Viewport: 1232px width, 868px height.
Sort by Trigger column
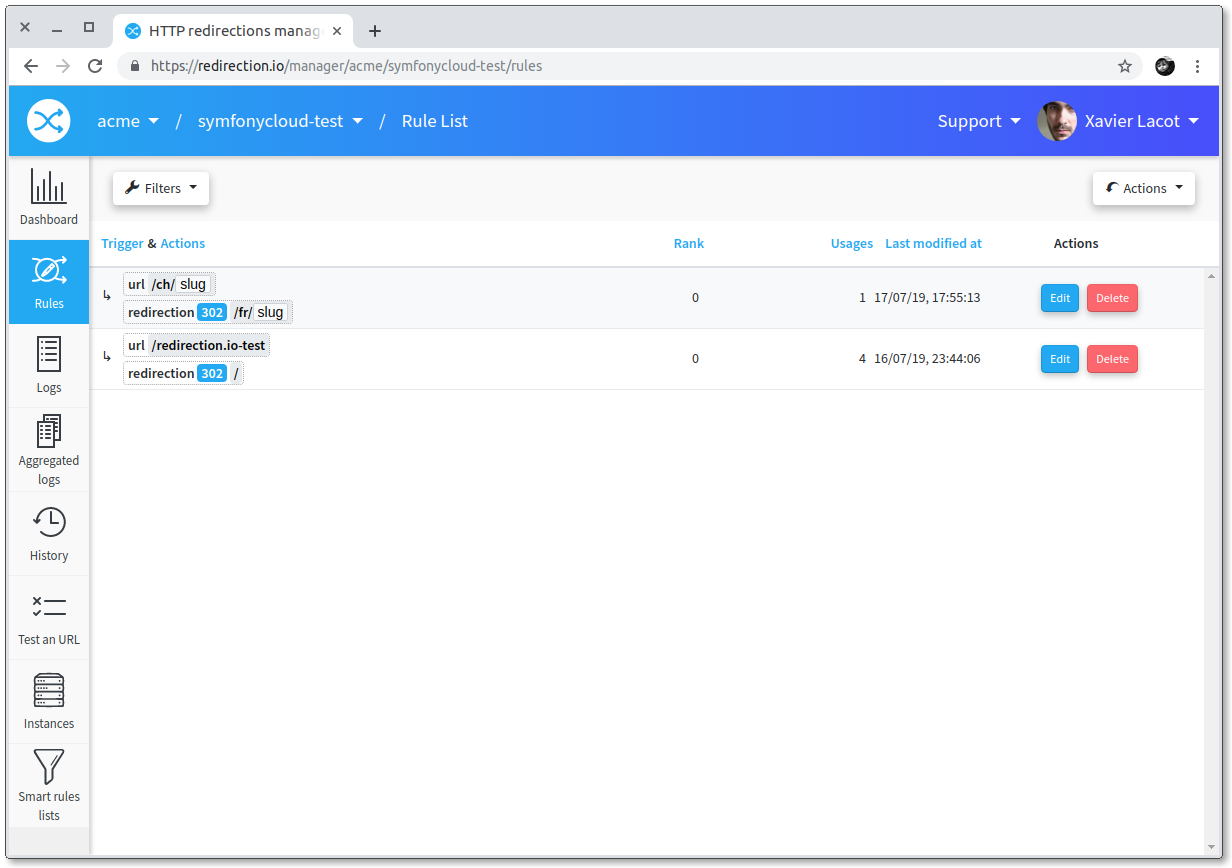click(x=123, y=243)
